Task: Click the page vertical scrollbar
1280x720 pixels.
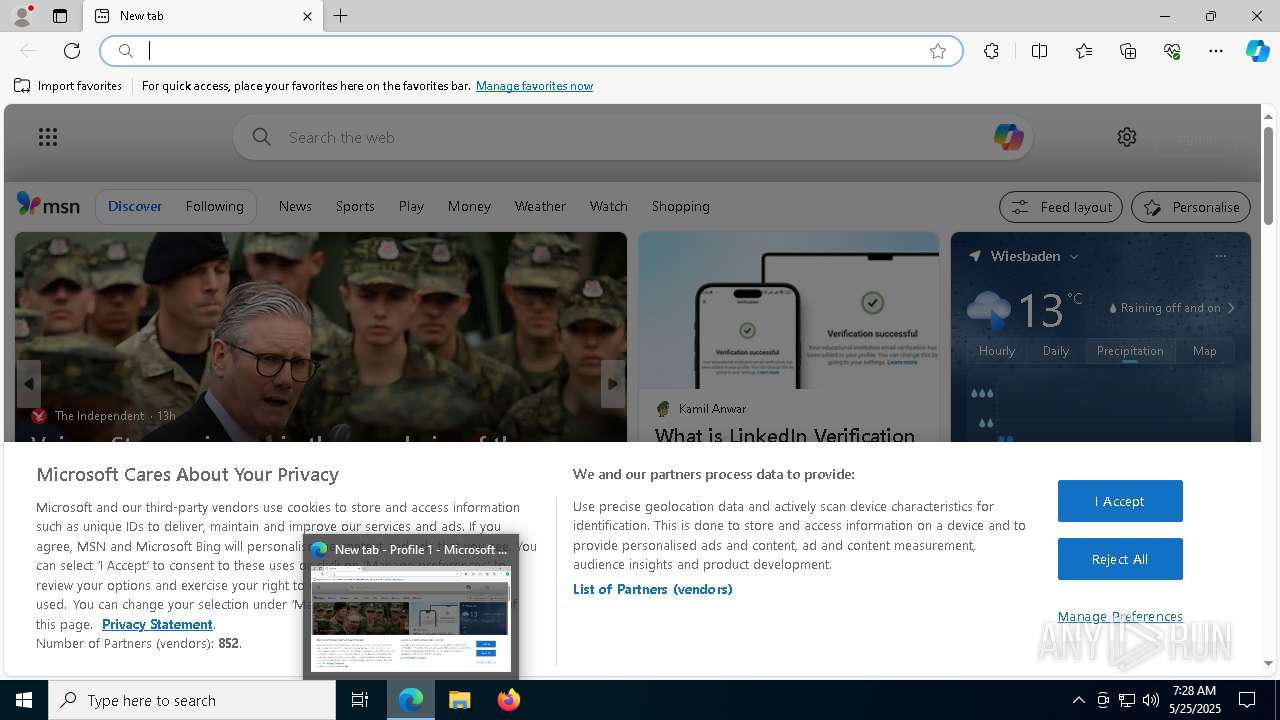Action: 1269,176
